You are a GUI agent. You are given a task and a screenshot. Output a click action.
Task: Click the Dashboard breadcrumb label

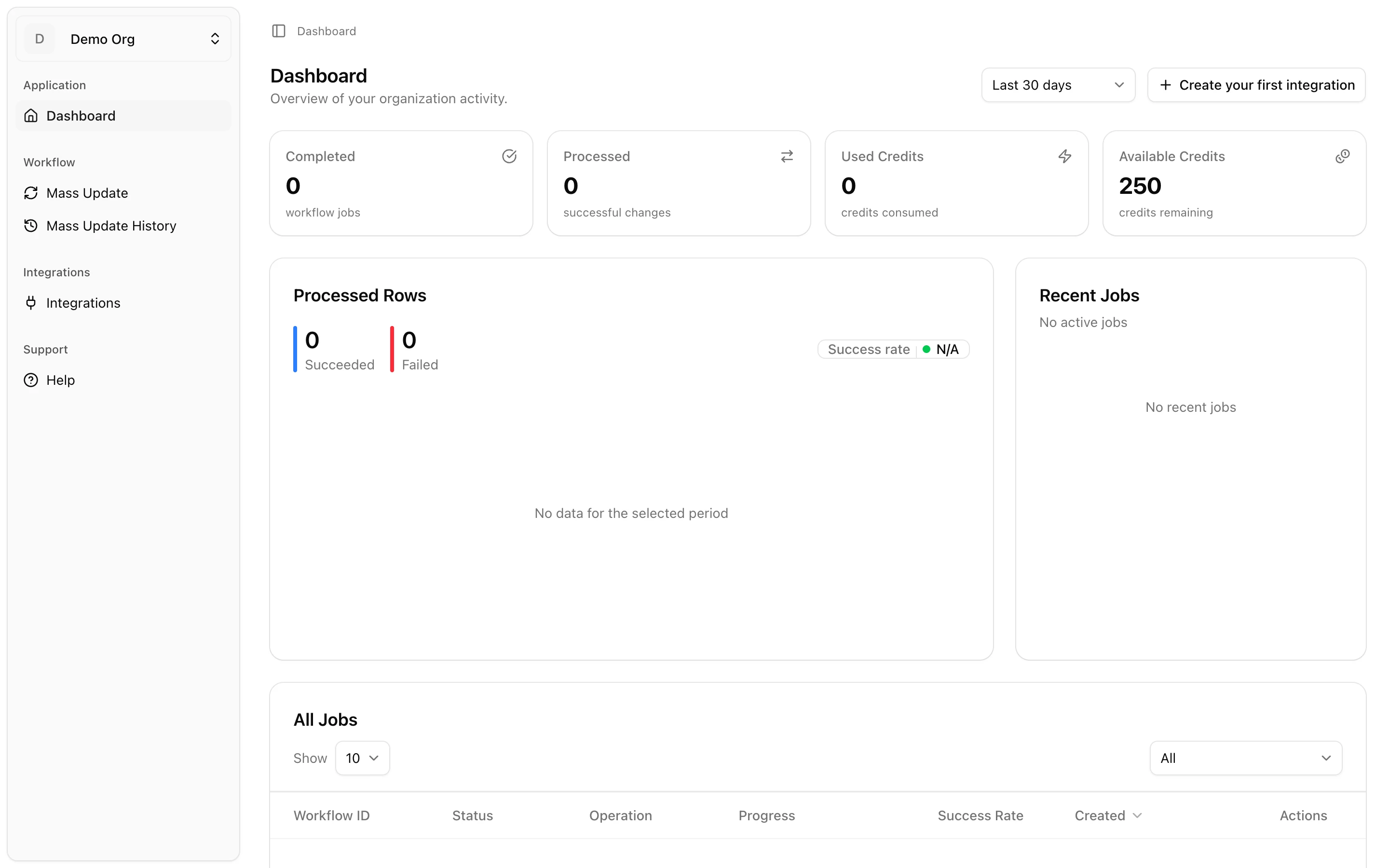[x=326, y=31]
